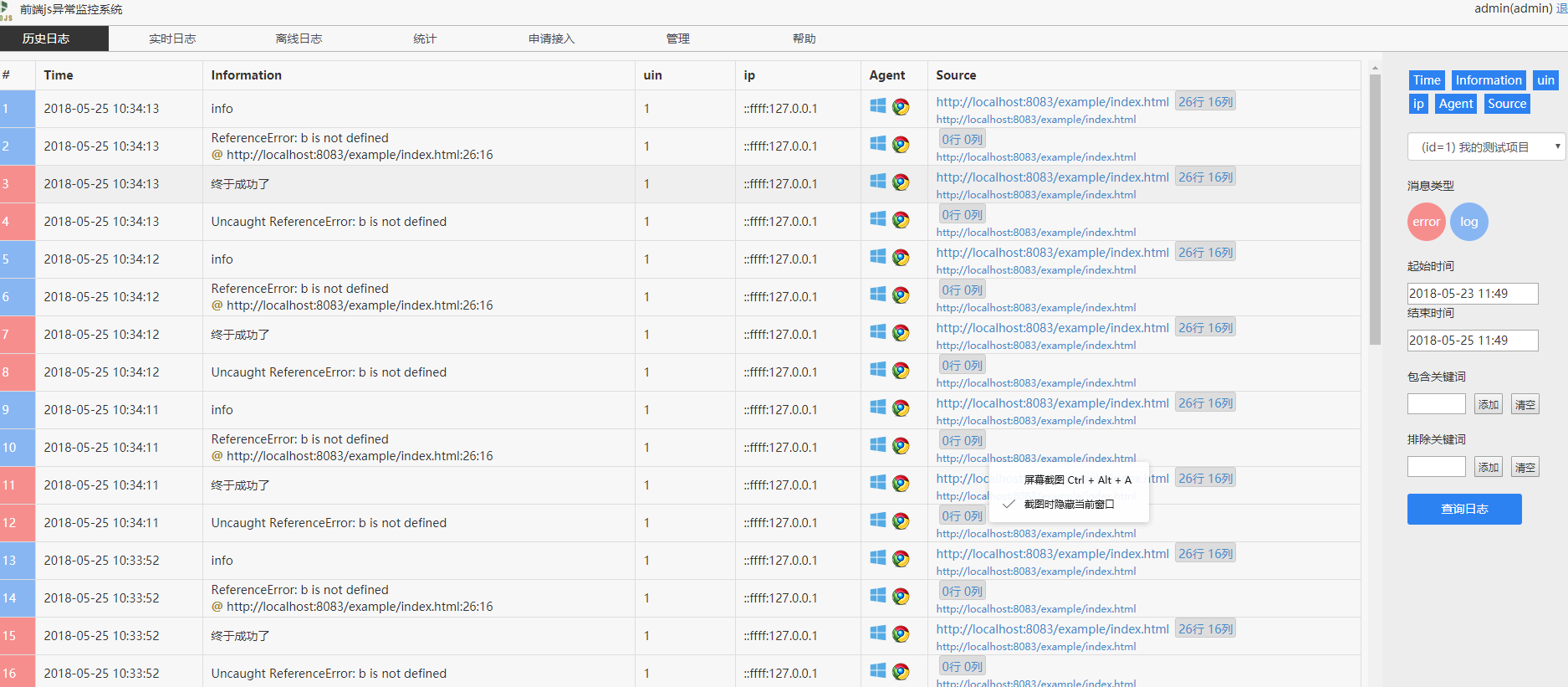Toggle the red error message type filter

(x=1427, y=222)
